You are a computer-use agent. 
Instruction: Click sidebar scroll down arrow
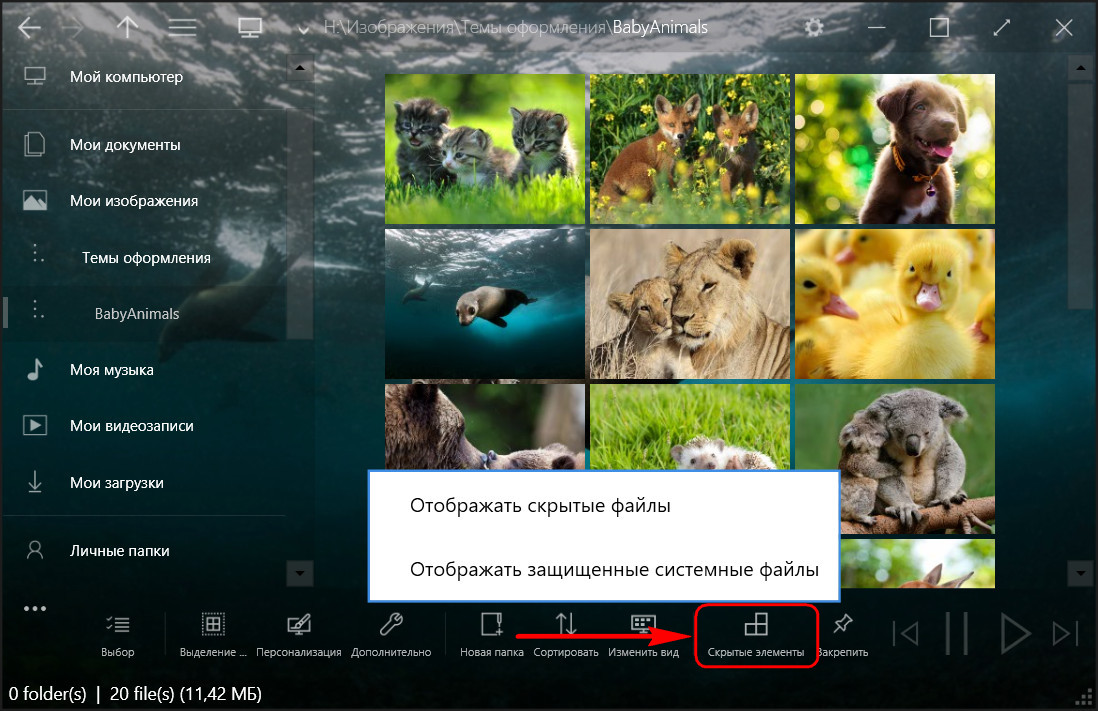click(300, 573)
